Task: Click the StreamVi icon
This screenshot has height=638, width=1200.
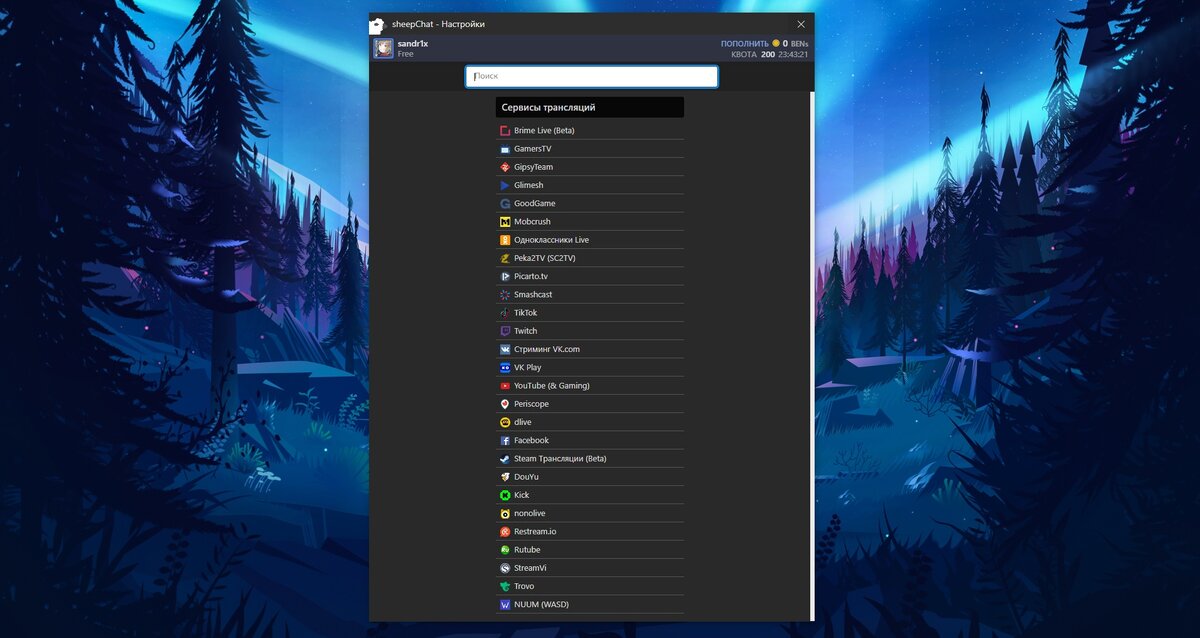Action: (x=505, y=568)
